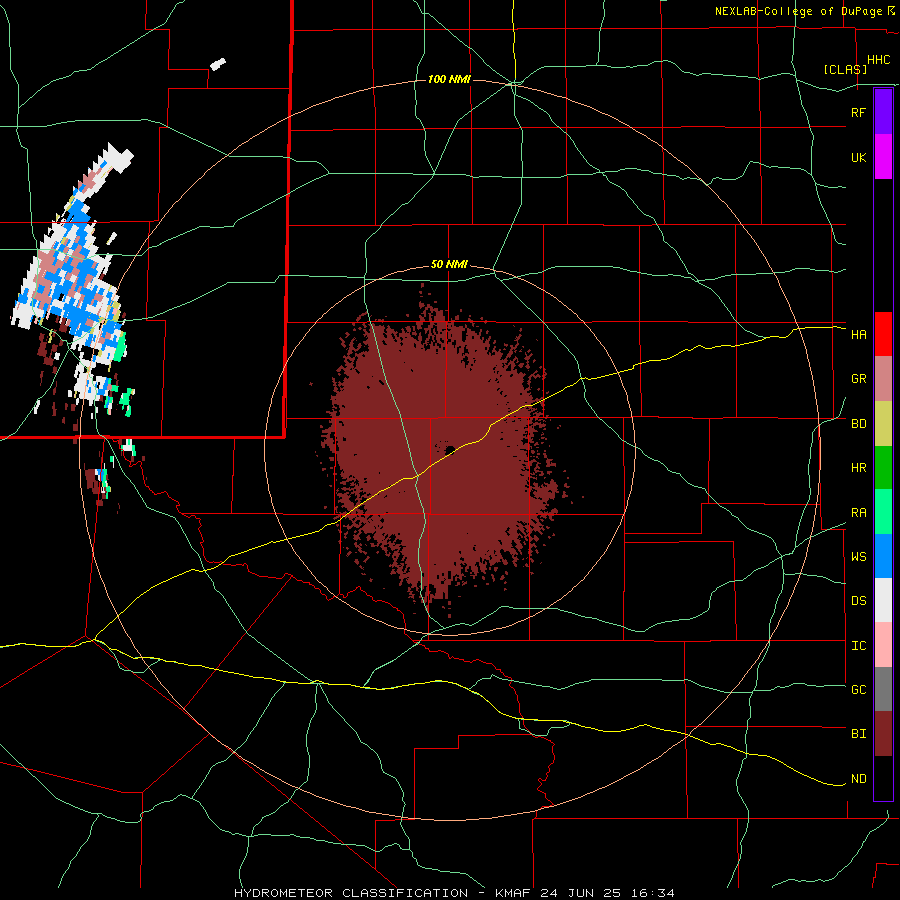The width and height of the screenshot is (900, 900).
Task: Click the 'HA' legend label
Action: pos(858,334)
